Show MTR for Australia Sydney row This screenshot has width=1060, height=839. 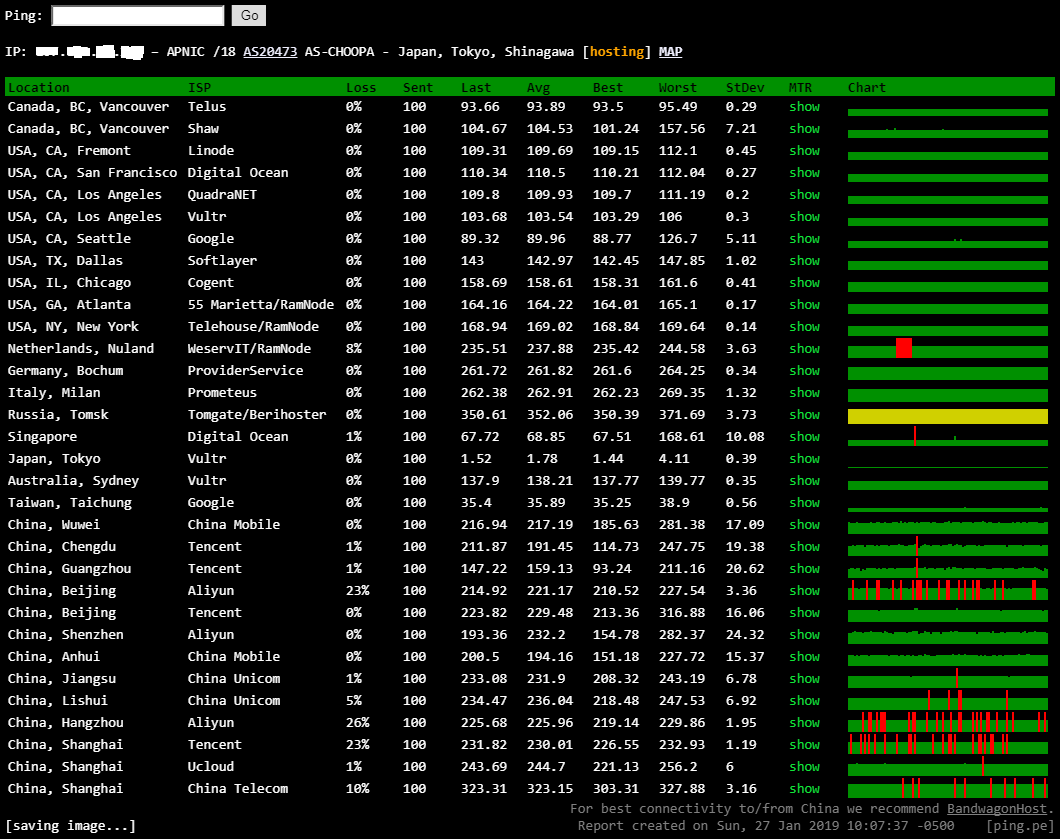(804, 480)
